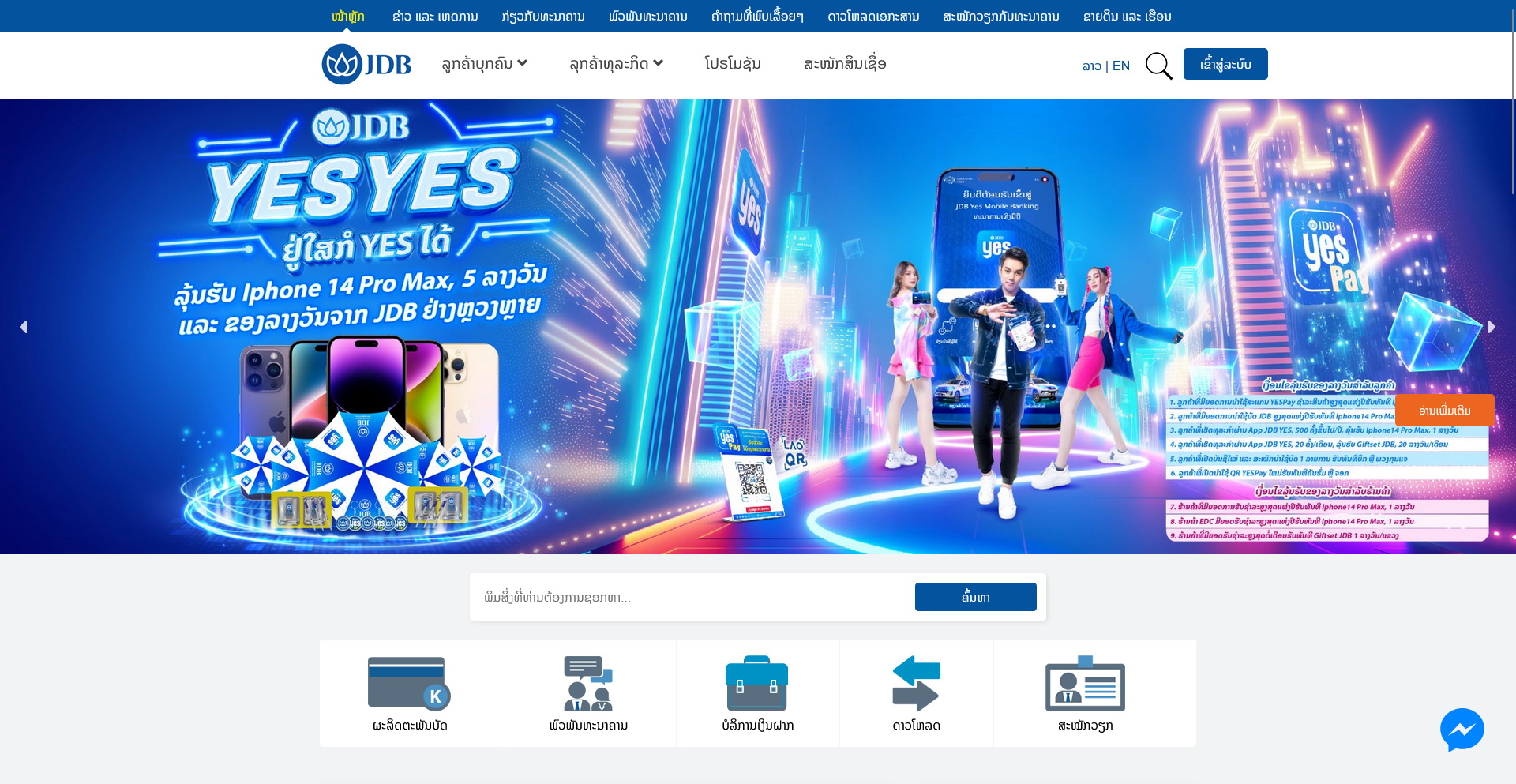Image resolution: width=1516 pixels, height=784 pixels.
Task: Open the Messenger chat icon
Action: [1462, 730]
